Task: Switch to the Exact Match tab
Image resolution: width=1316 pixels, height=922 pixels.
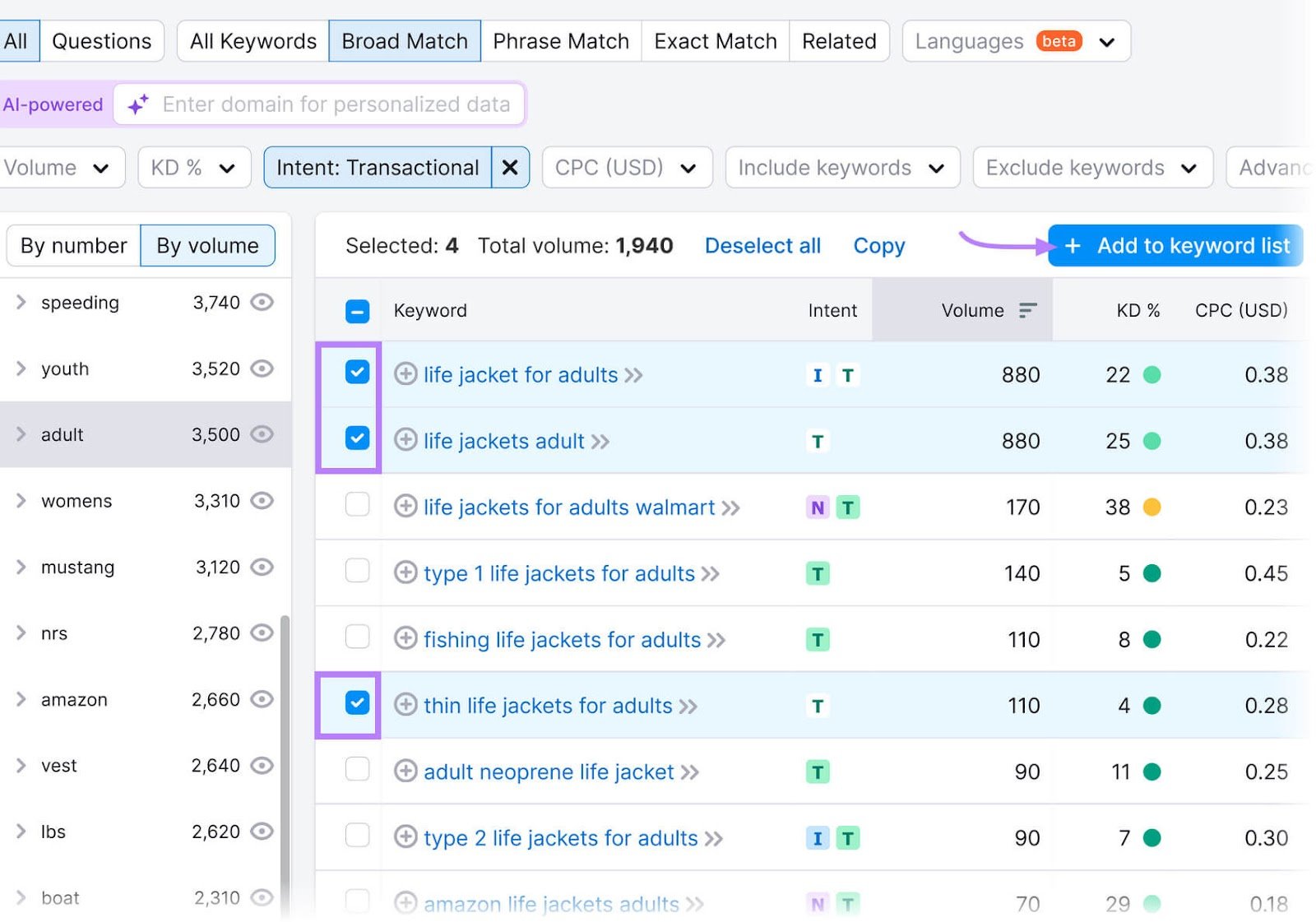Action: [x=714, y=40]
